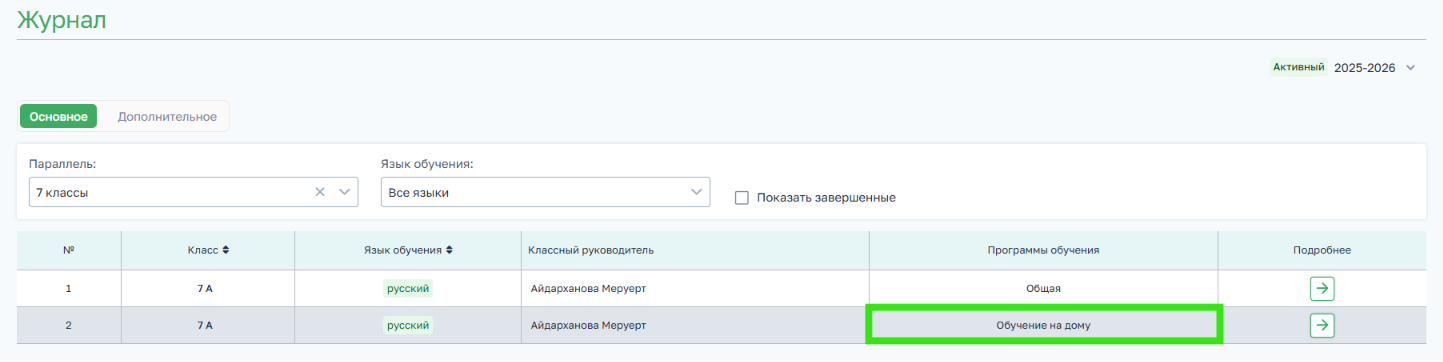Expand the Параллель dropdown chevron
Screen dimensions: 1443x362
point(344,192)
